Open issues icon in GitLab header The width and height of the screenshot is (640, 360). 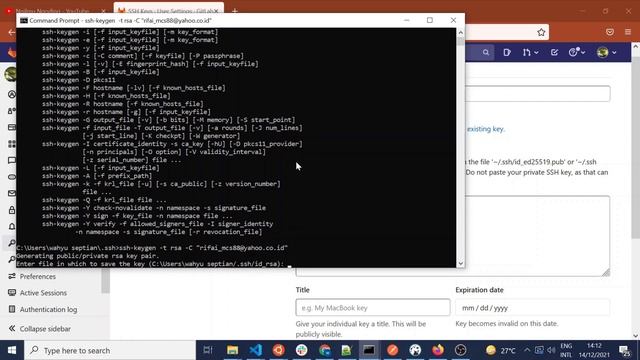click(507, 52)
